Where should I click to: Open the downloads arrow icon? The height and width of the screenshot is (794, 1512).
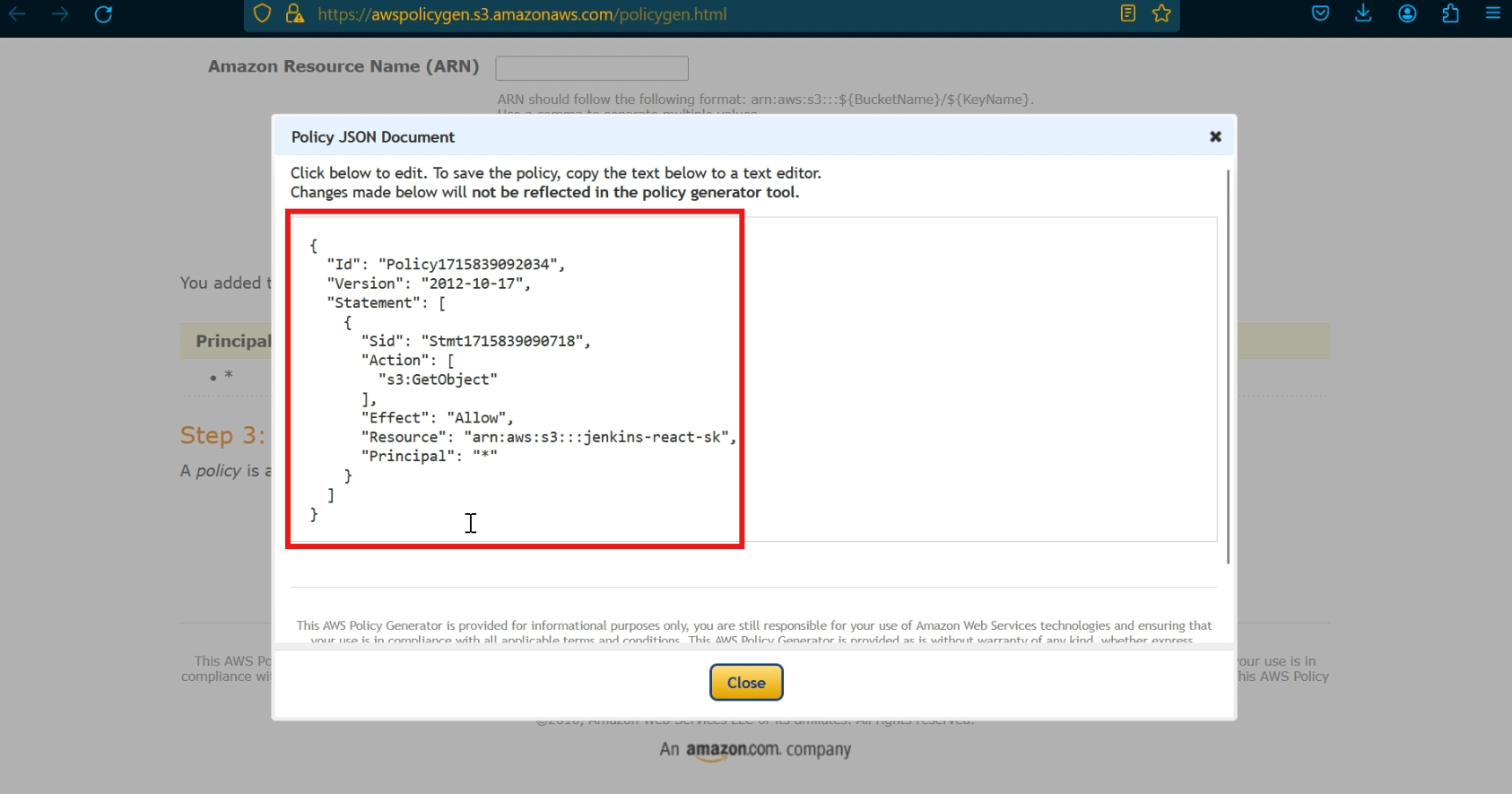(x=1363, y=13)
